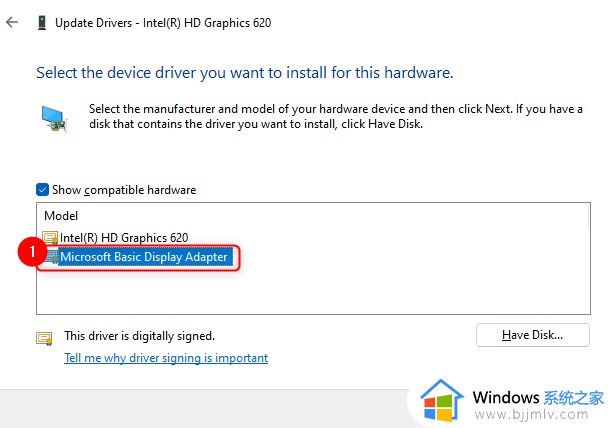This screenshot has height=428, width=609.
Task: Click the display adapter hardware icon
Action: click(54, 118)
